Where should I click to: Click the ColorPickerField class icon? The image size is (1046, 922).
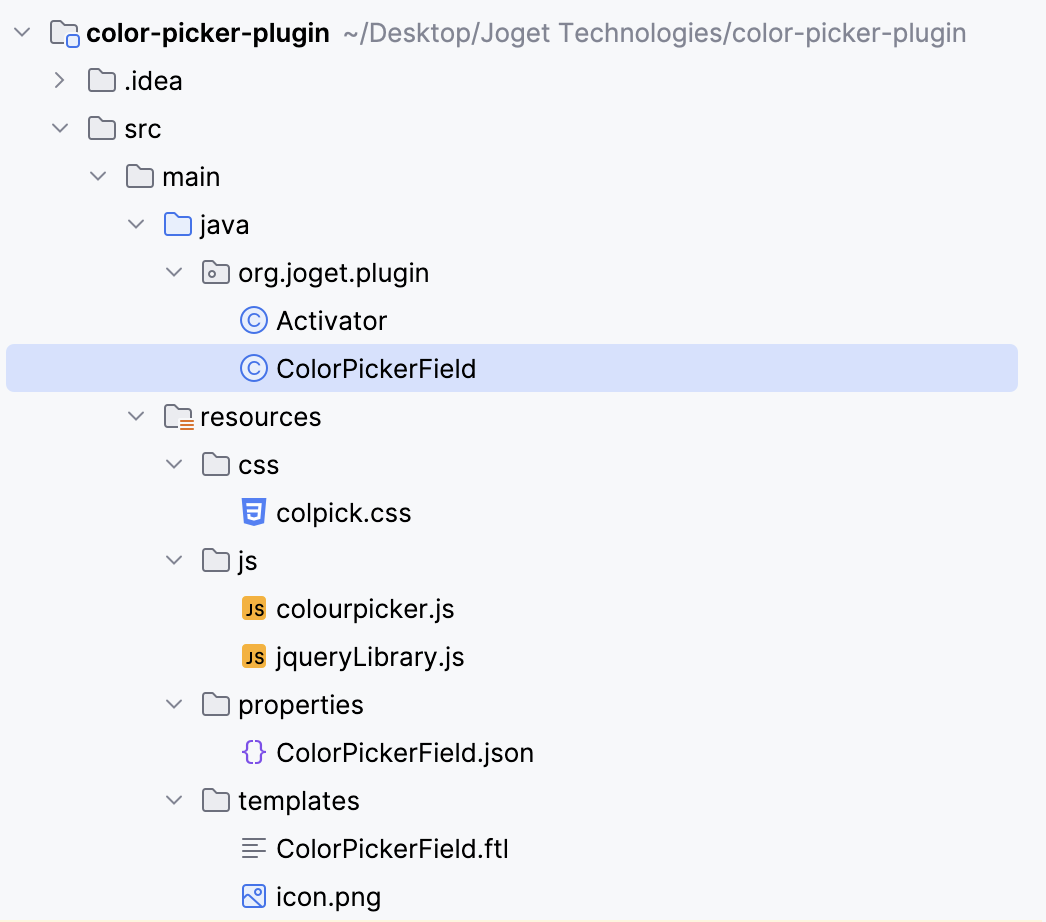point(254,369)
